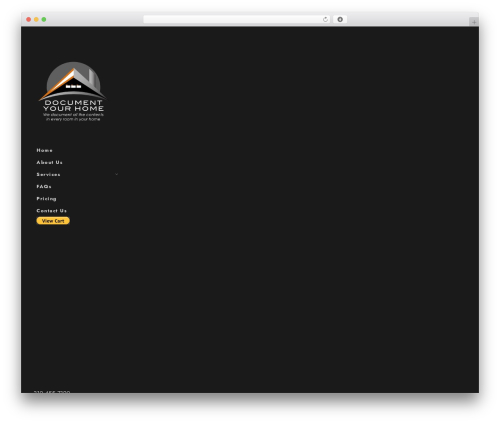Click the round icon beside the address bar

[x=340, y=19]
